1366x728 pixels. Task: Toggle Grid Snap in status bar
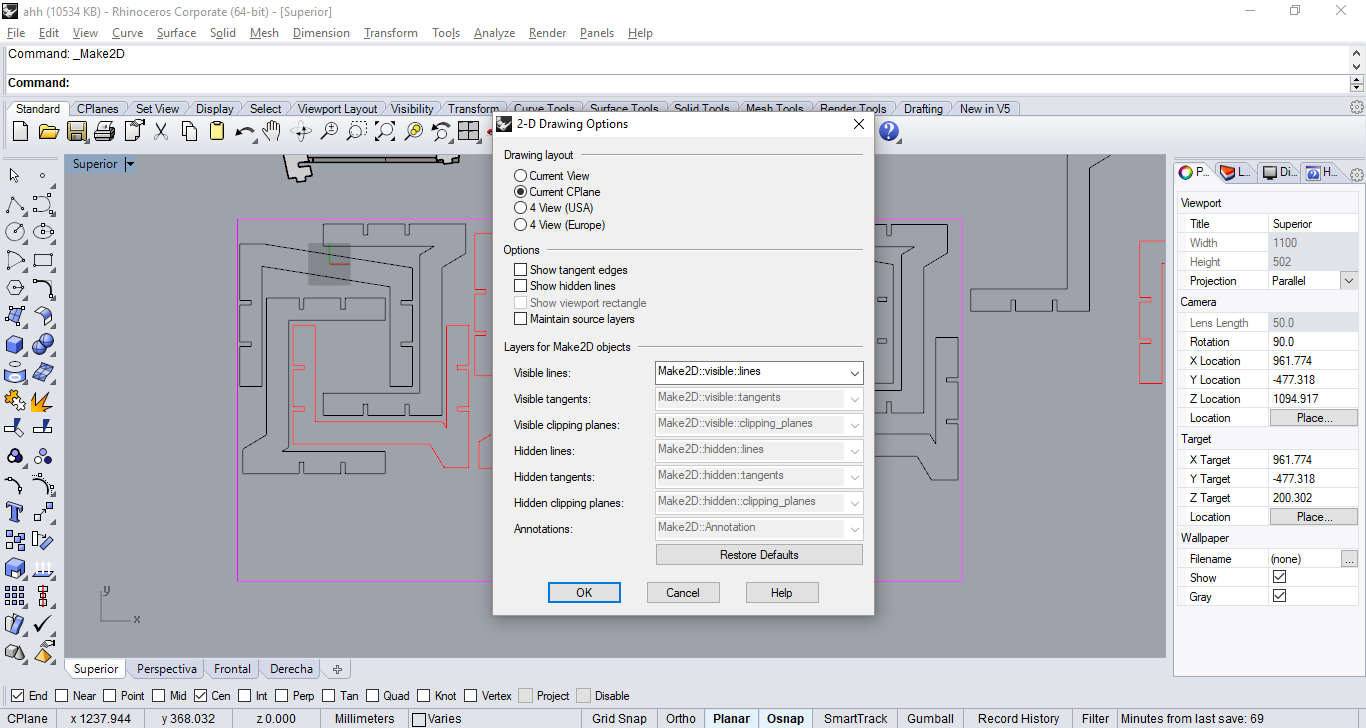click(619, 719)
